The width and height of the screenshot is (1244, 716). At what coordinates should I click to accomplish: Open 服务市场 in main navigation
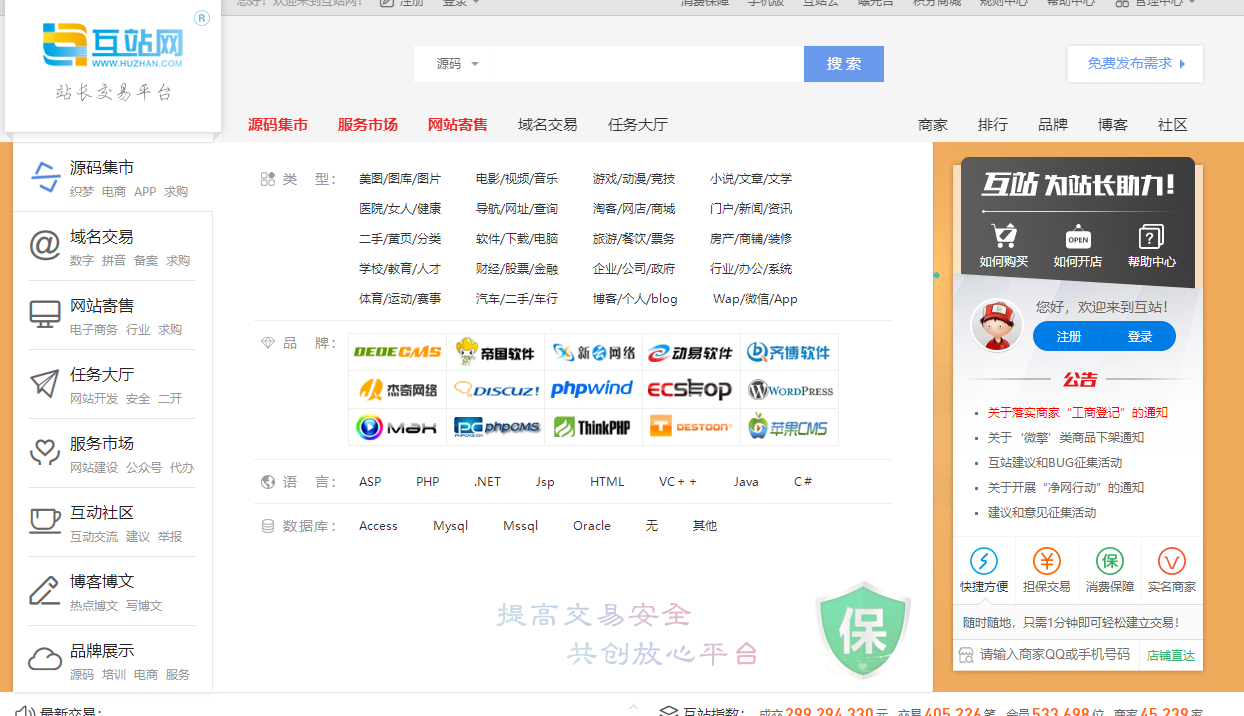pyautogui.click(x=368, y=125)
